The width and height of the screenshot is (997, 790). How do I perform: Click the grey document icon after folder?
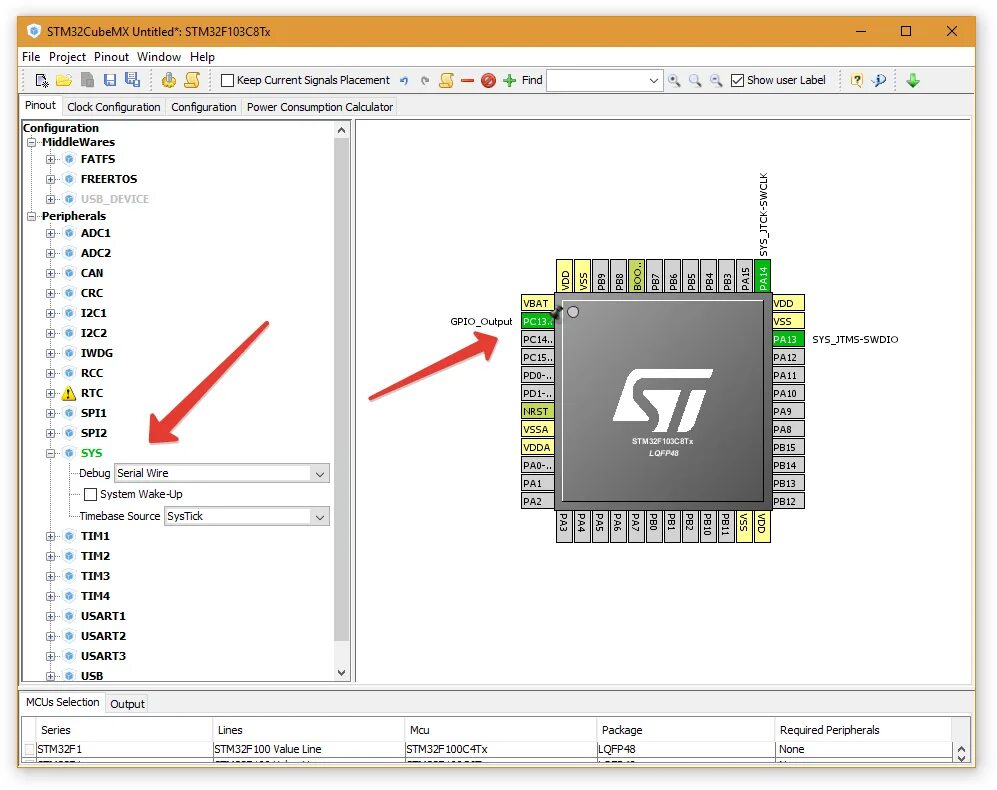point(87,81)
